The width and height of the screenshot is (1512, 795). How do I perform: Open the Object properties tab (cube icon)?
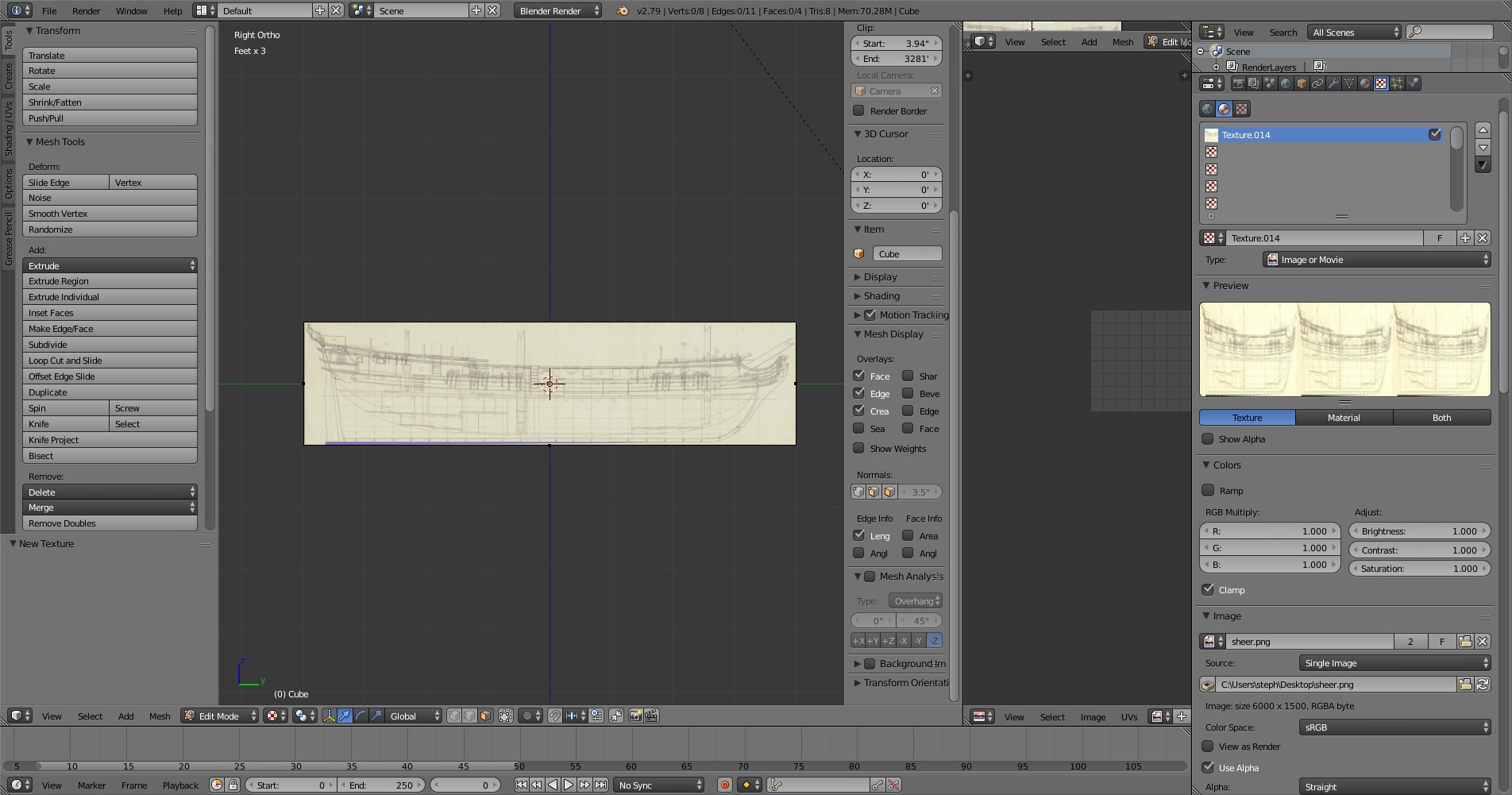(x=1302, y=83)
